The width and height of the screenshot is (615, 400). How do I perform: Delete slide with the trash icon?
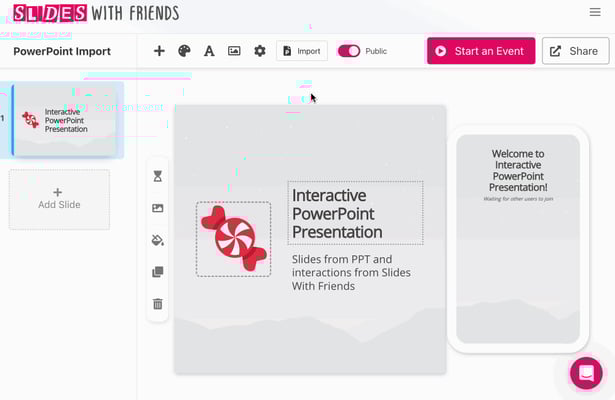[158, 304]
